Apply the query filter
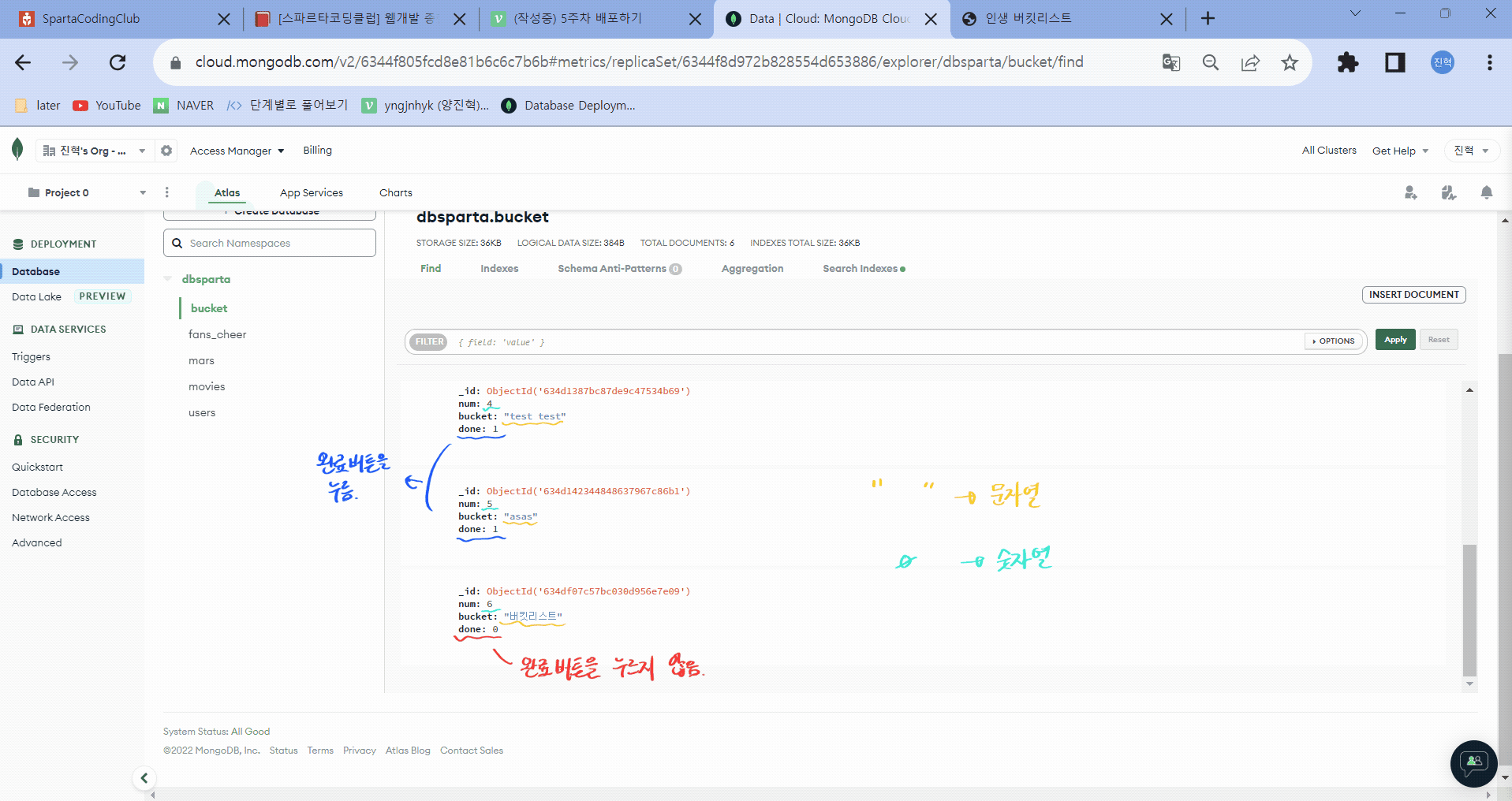The image size is (1512, 801). (1395, 340)
